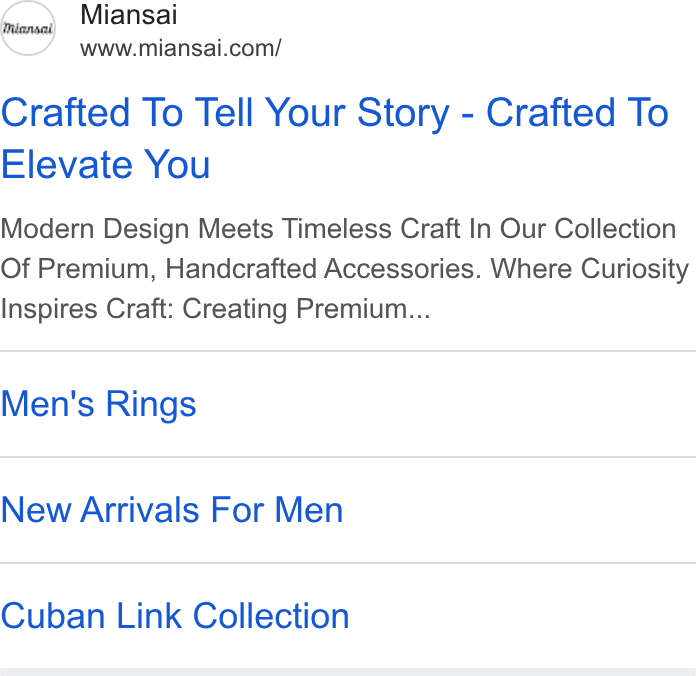Viewport: 696px width, 676px height.
Task: Select the 'Modern Design Meets Timeless Craft' description
Action: 344,268
